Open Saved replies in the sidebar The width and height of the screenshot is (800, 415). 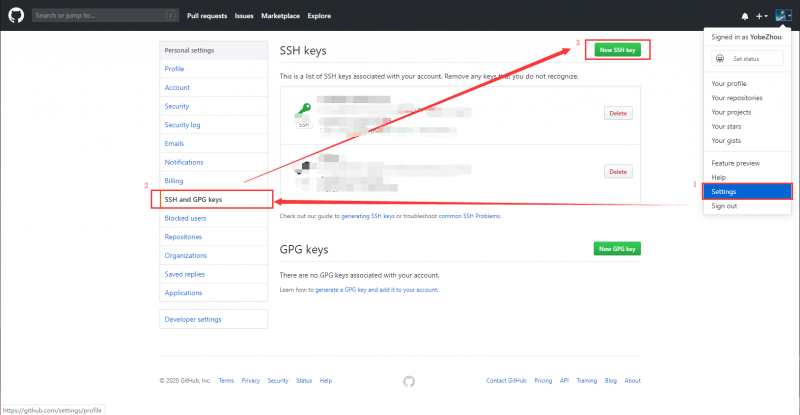[213, 274]
